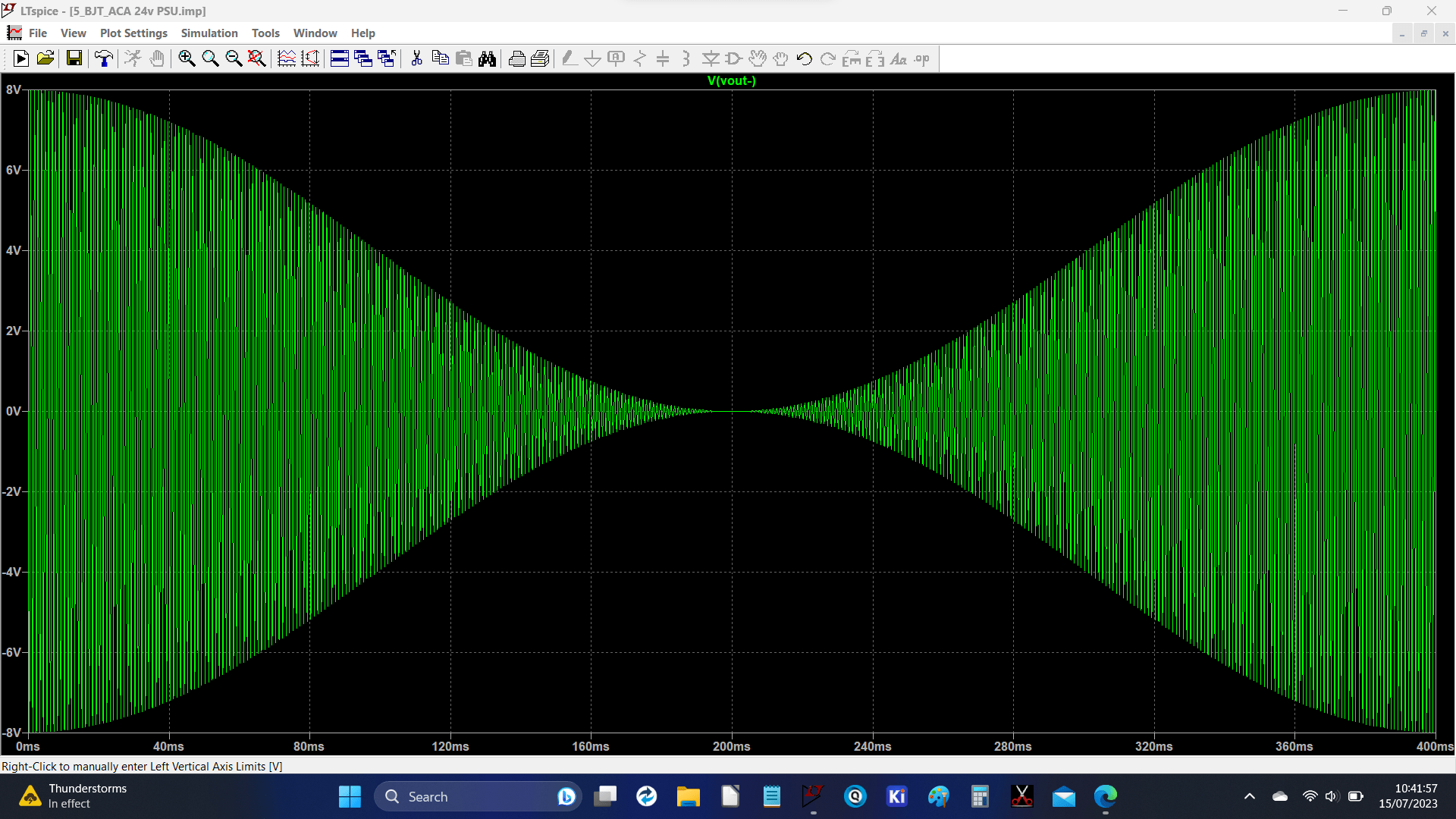Screen dimensions: 1456x819
Task: Show hidden tray icons chevron
Action: click(x=1250, y=796)
